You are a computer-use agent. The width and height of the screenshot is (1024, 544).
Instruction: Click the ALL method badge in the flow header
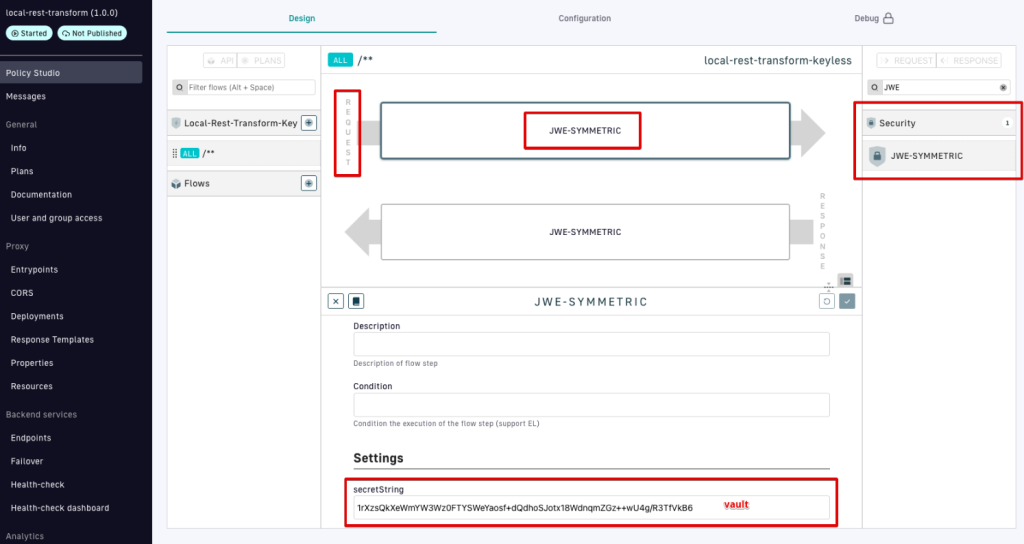click(340, 60)
